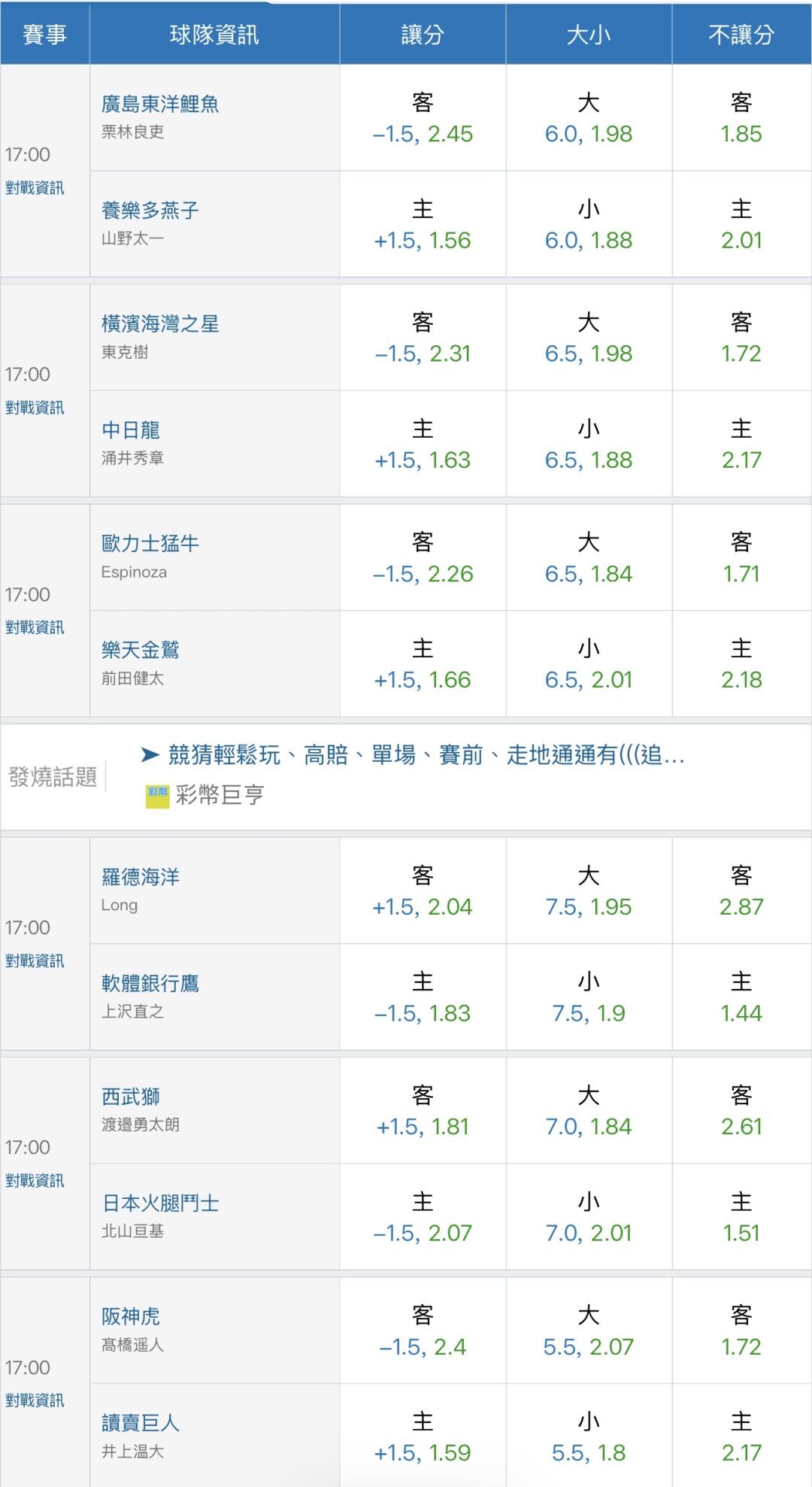Pick 廣島東洋鯉魚 away handicap -1.5 at 2.45
Viewport: 812px width, 1487px height.
[423, 118]
